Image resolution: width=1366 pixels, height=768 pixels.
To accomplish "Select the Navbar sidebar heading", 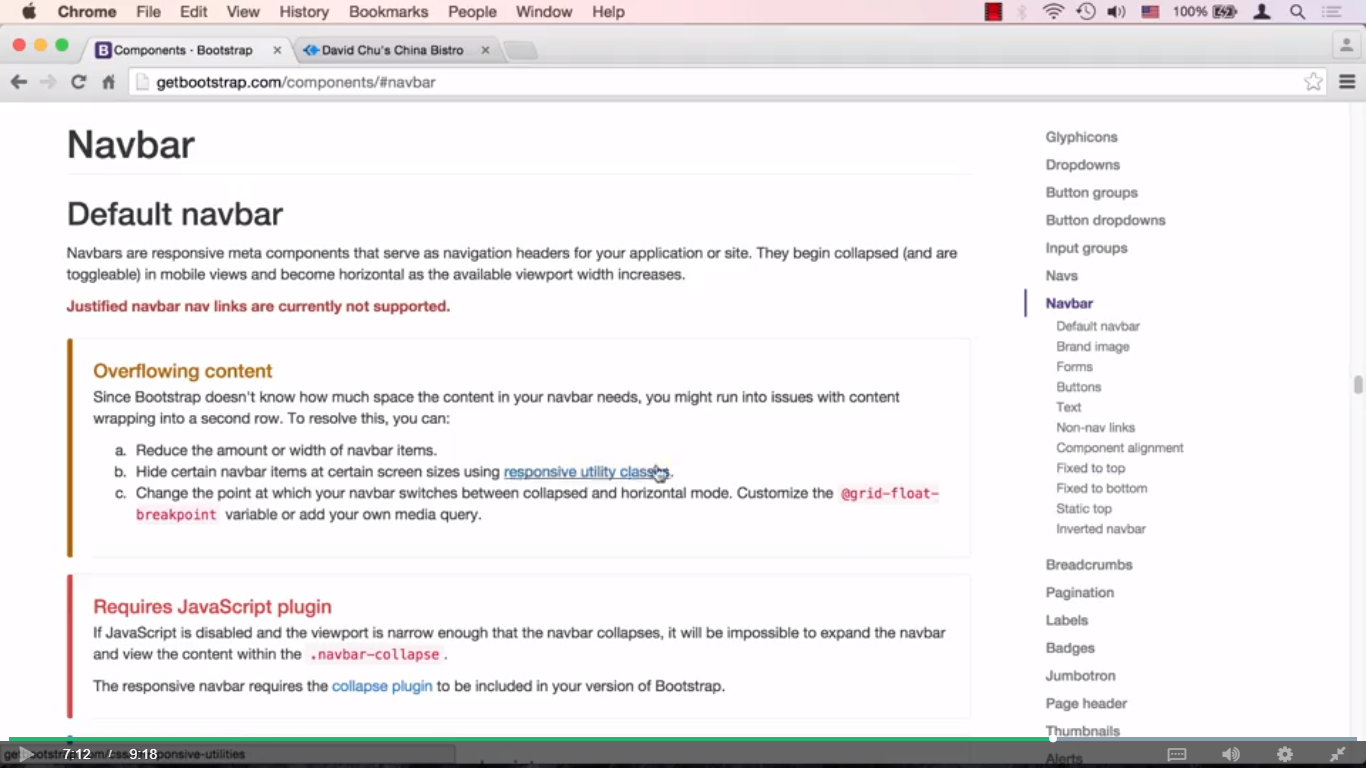I will [x=1069, y=303].
